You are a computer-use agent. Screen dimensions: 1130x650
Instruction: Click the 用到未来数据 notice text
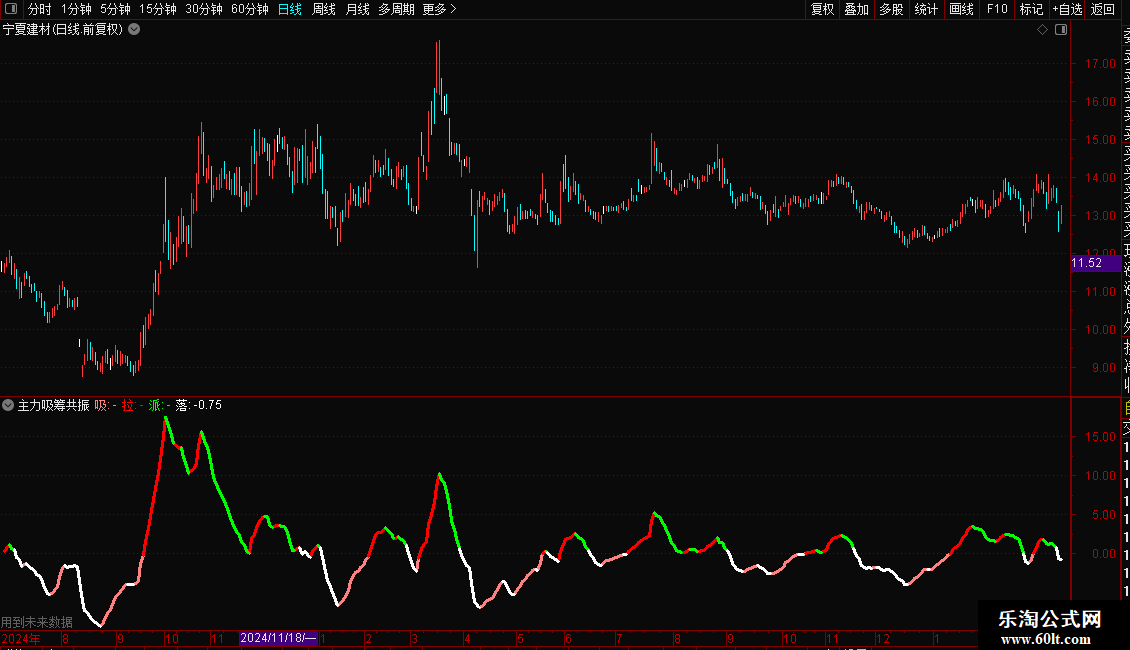(37, 622)
